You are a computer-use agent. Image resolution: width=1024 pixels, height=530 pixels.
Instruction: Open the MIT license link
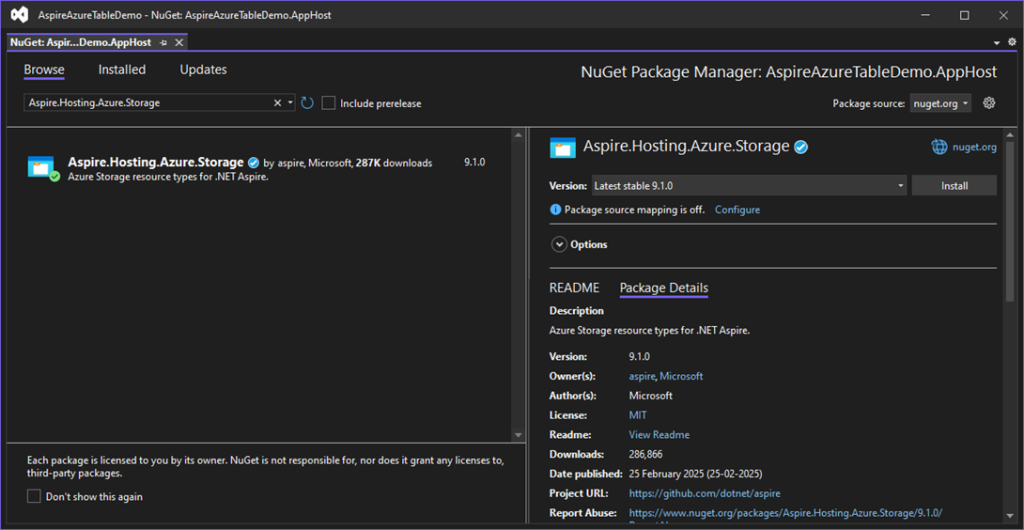point(637,415)
